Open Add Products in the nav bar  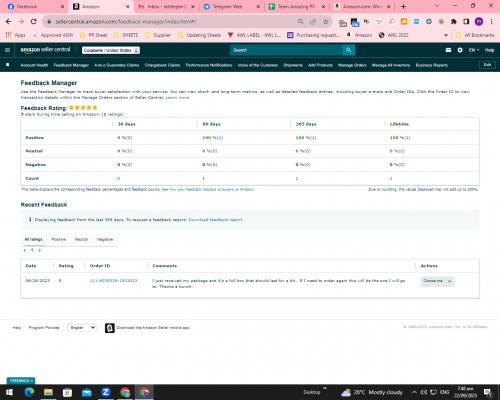pos(320,65)
